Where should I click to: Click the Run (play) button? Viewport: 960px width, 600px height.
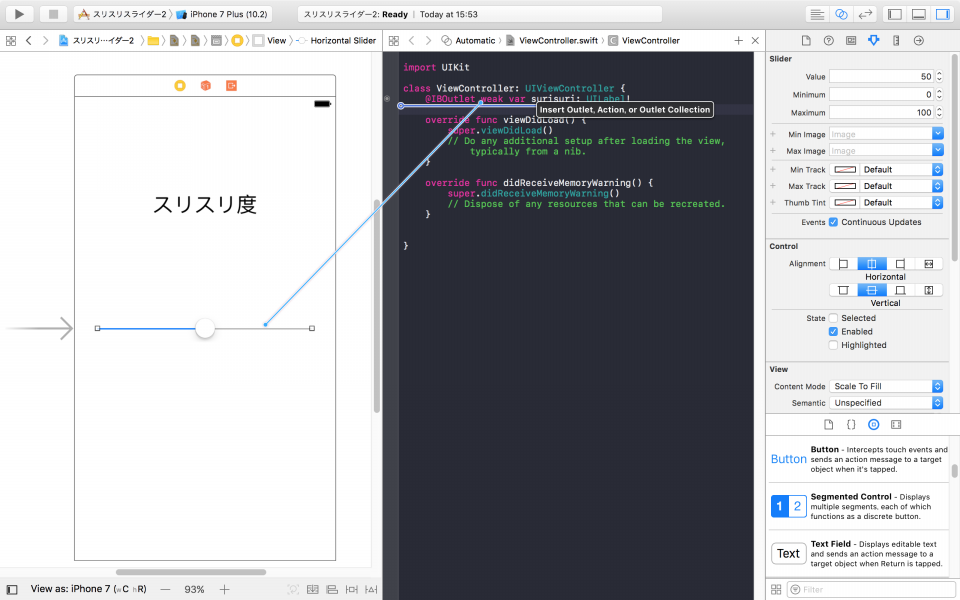(x=19, y=13)
